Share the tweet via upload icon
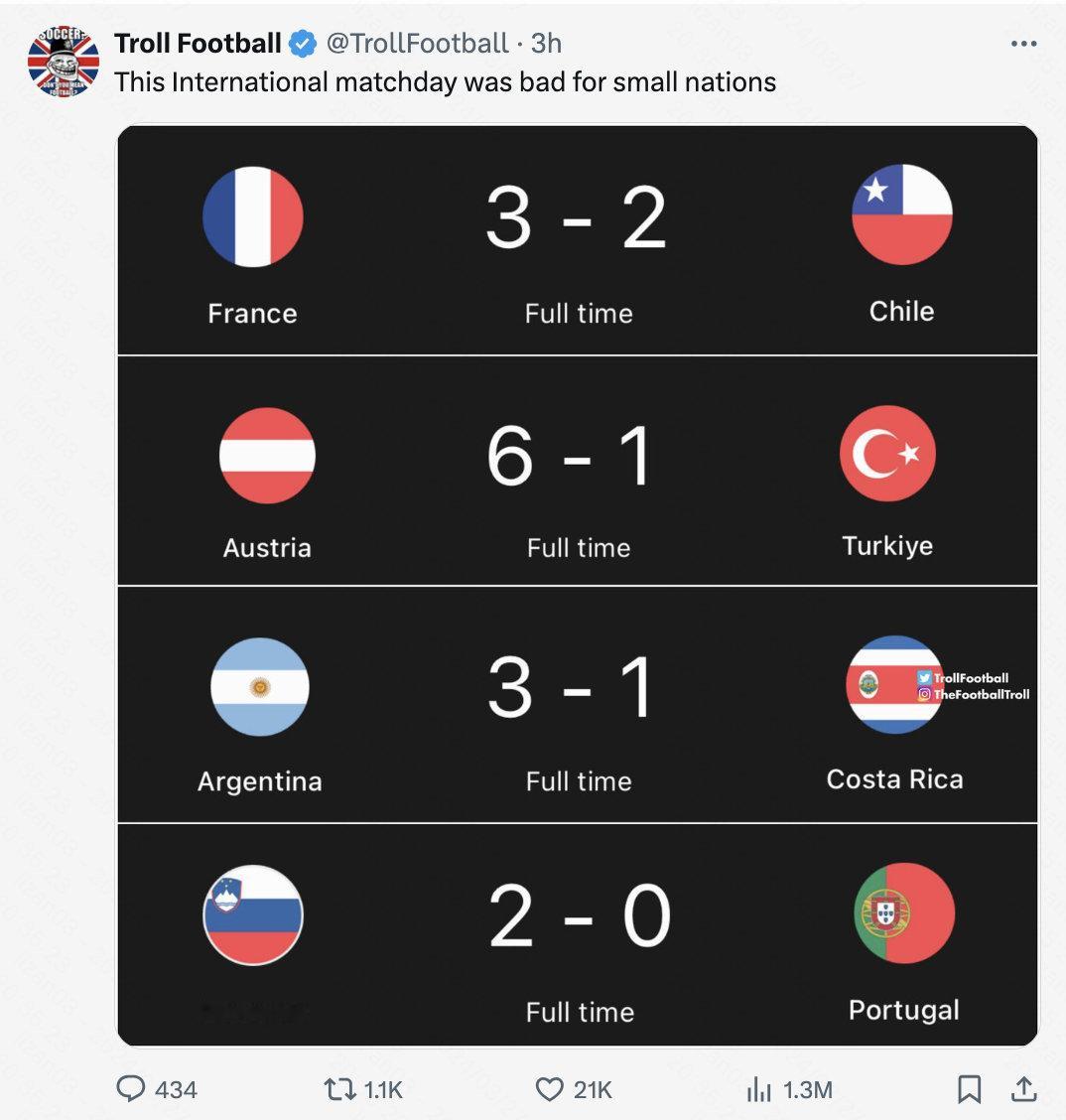The image size is (1066, 1120). tap(1022, 1089)
